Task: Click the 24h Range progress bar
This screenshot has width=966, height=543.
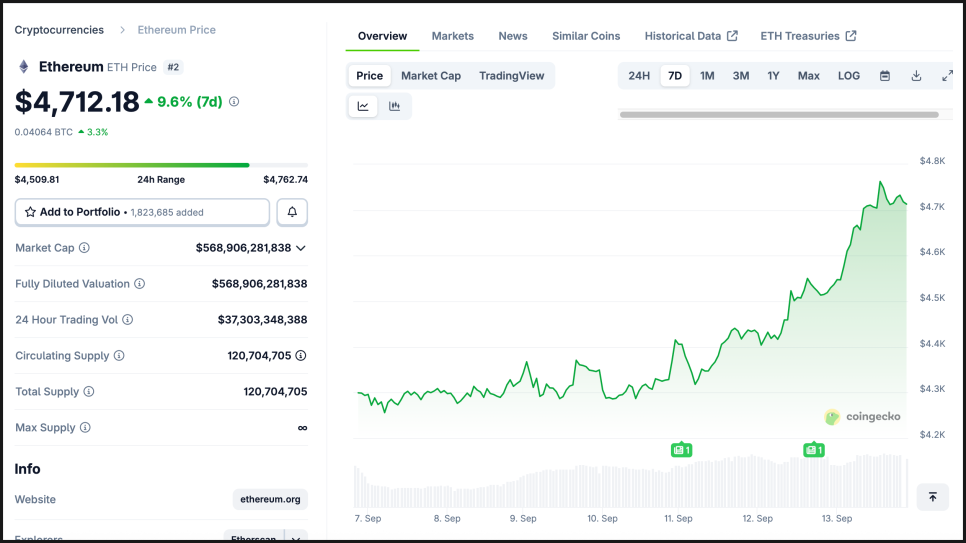Action: 161,165
